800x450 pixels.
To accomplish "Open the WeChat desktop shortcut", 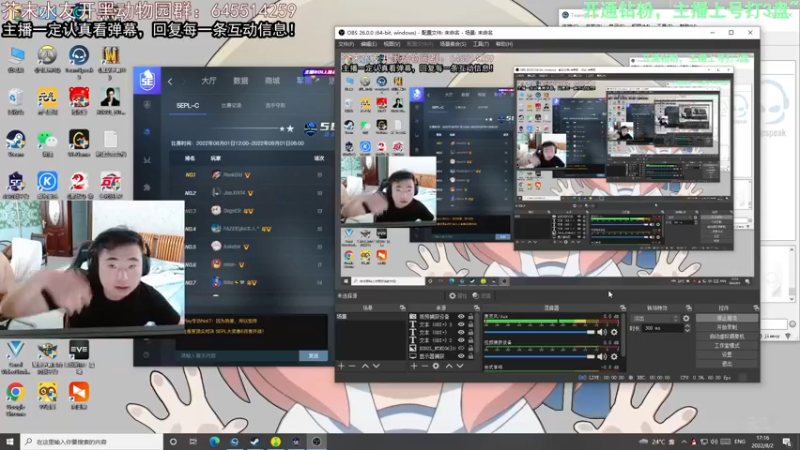I will (47, 143).
